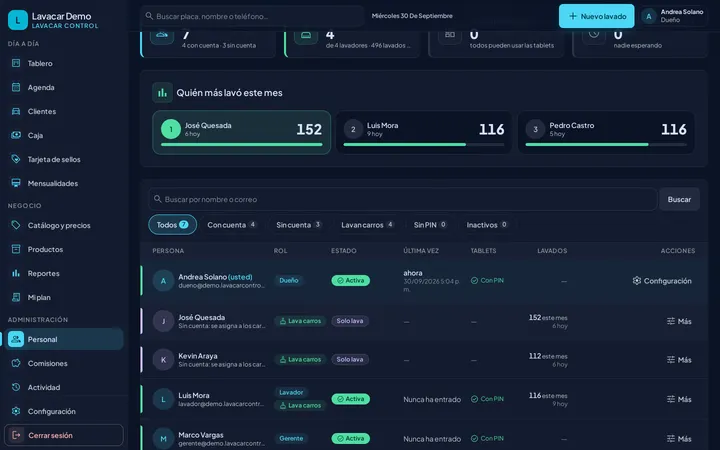Screen dimensions: 720x450
Task: Click Marco Vargas's M avatar
Action: pos(163,439)
